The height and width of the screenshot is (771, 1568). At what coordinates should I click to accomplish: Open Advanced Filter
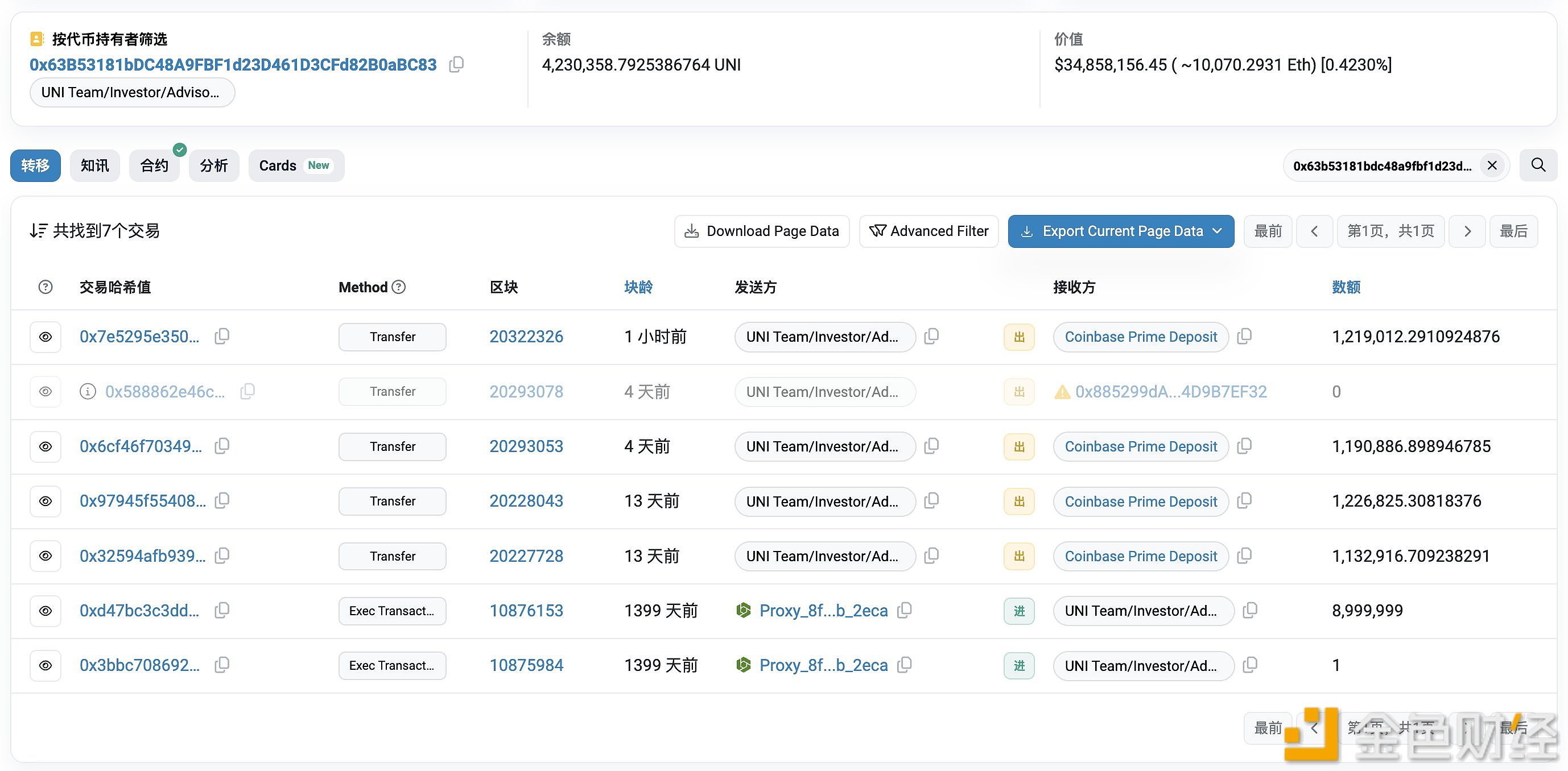[x=929, y=231]
